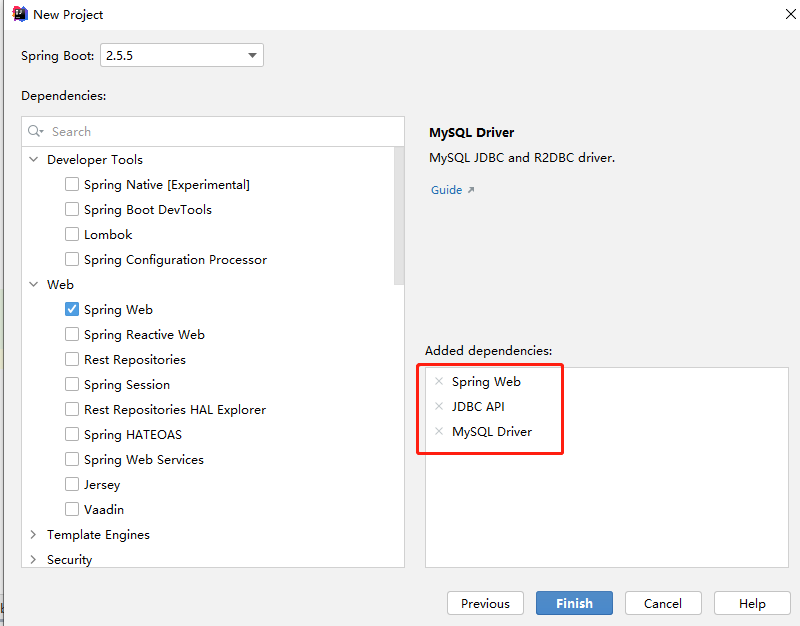Viewport: 800px width, 626px height.
Task: Enable Spring Native [Experimental] checkbox
Action: [x=72, y=184]
